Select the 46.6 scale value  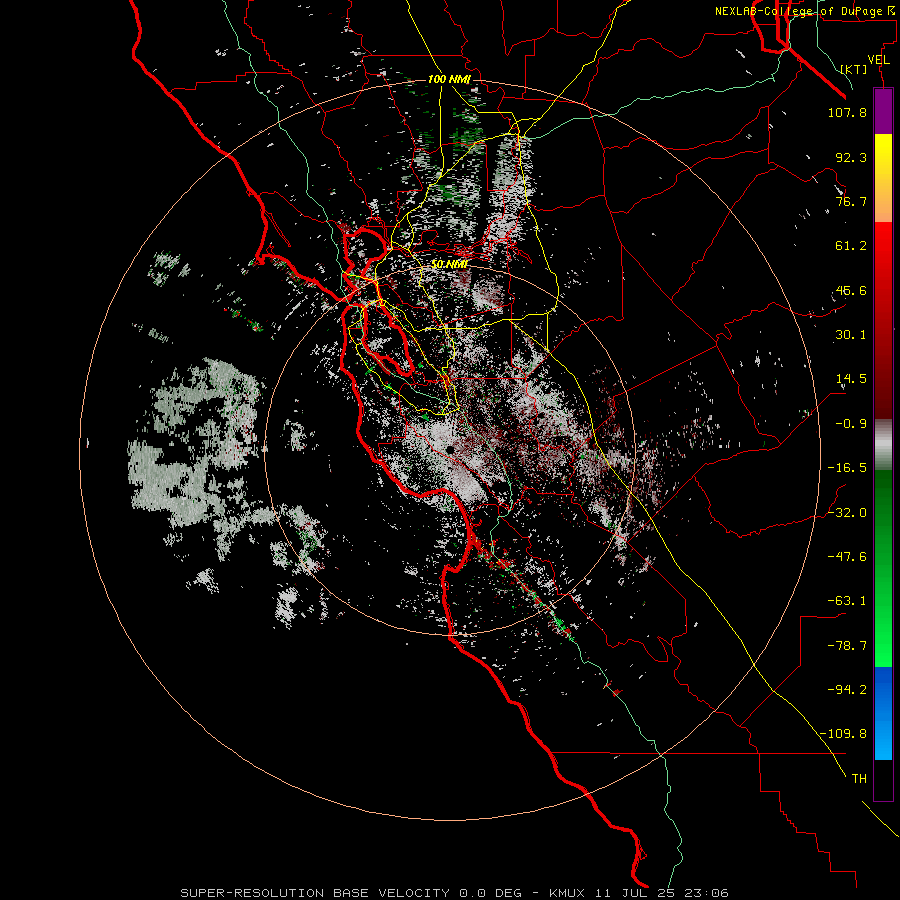click(x=851, y=290)
